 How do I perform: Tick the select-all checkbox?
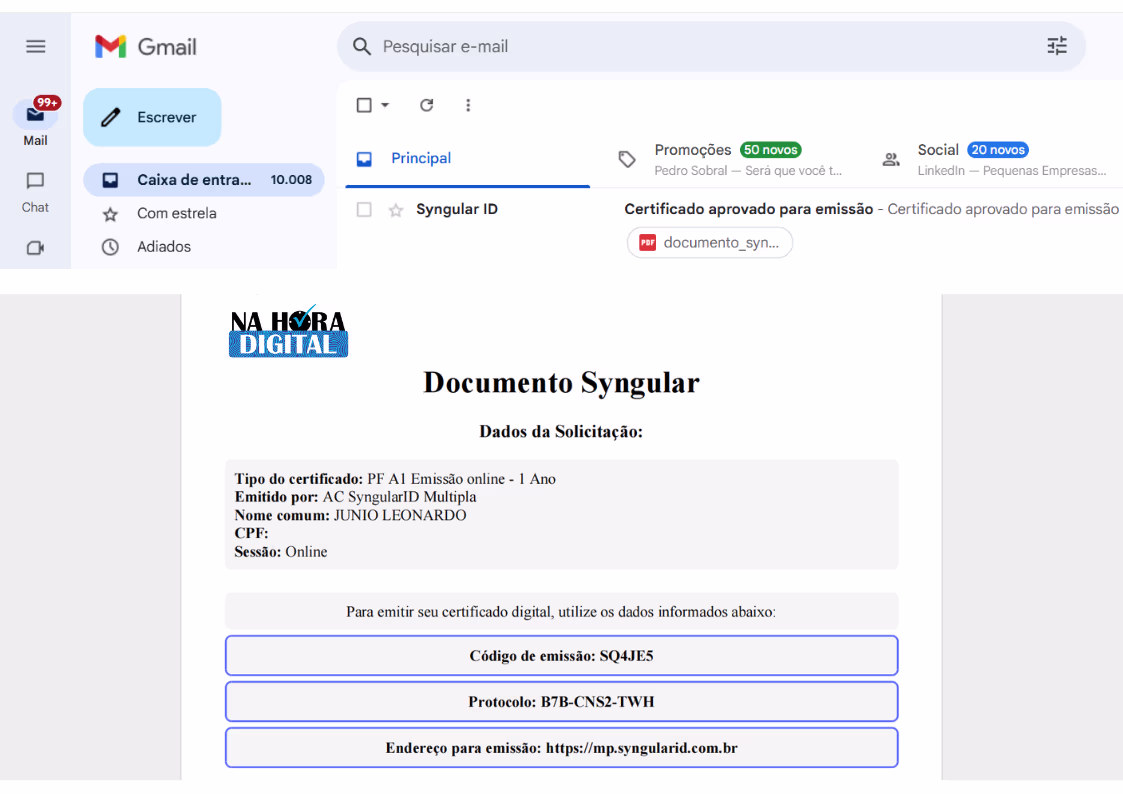click(x=364, y=105)
